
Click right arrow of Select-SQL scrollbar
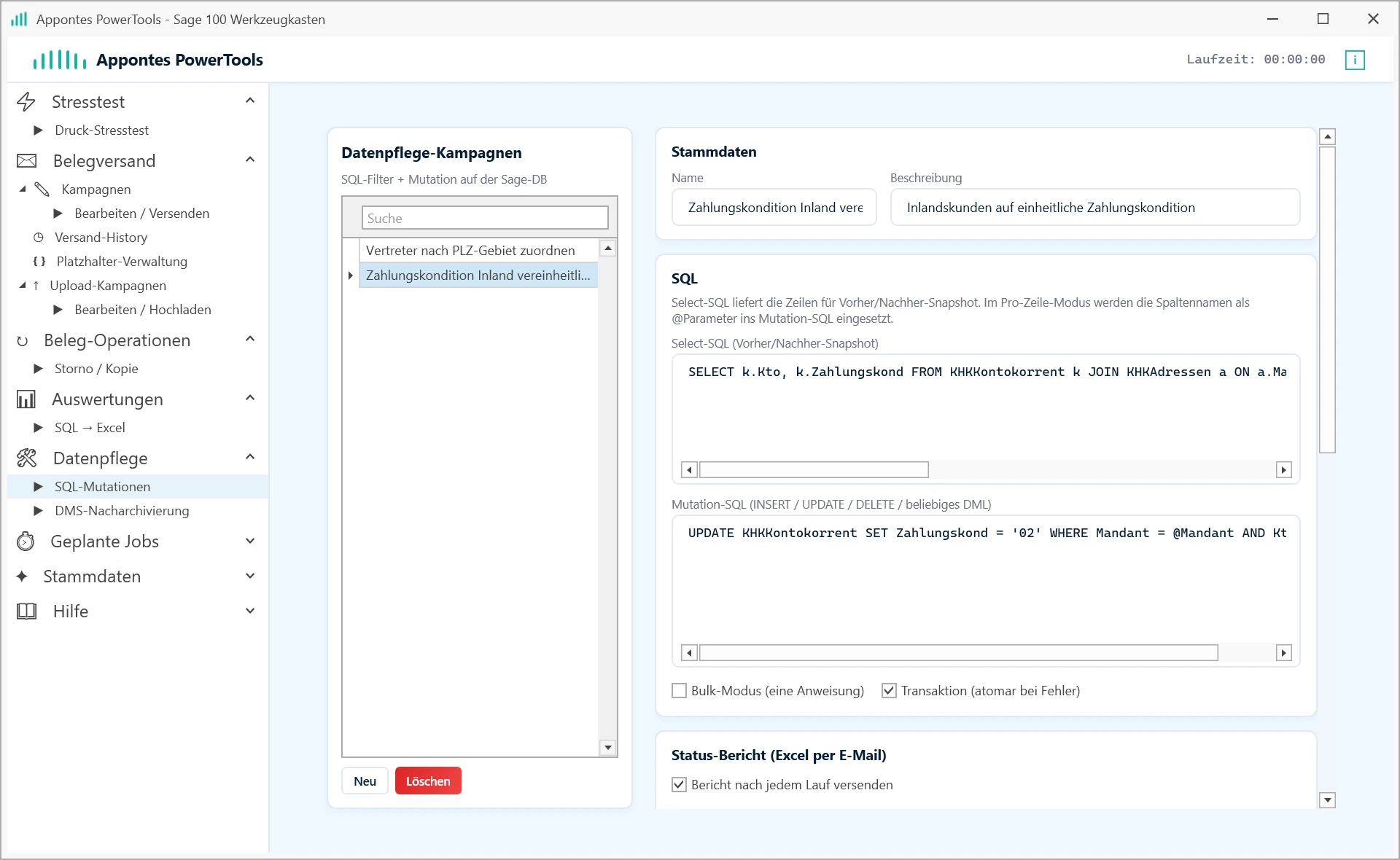coord(1284,470)
